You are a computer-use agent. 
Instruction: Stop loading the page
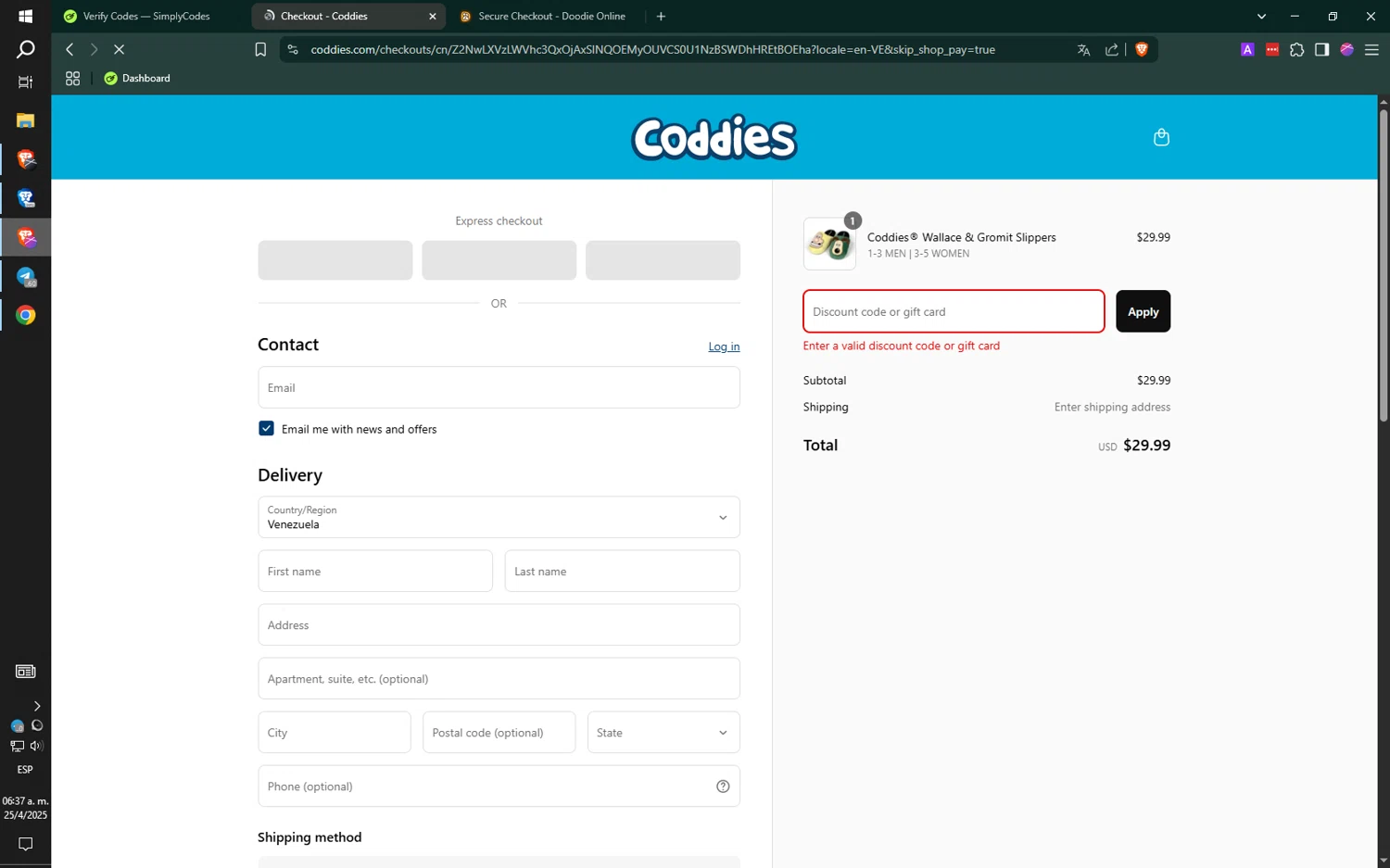tap(119, 50)
